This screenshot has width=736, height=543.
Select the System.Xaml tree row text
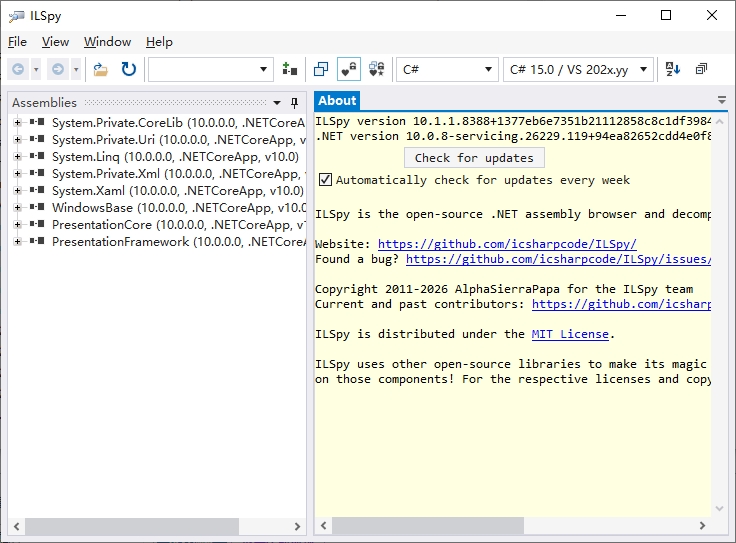tap(178, 191)
